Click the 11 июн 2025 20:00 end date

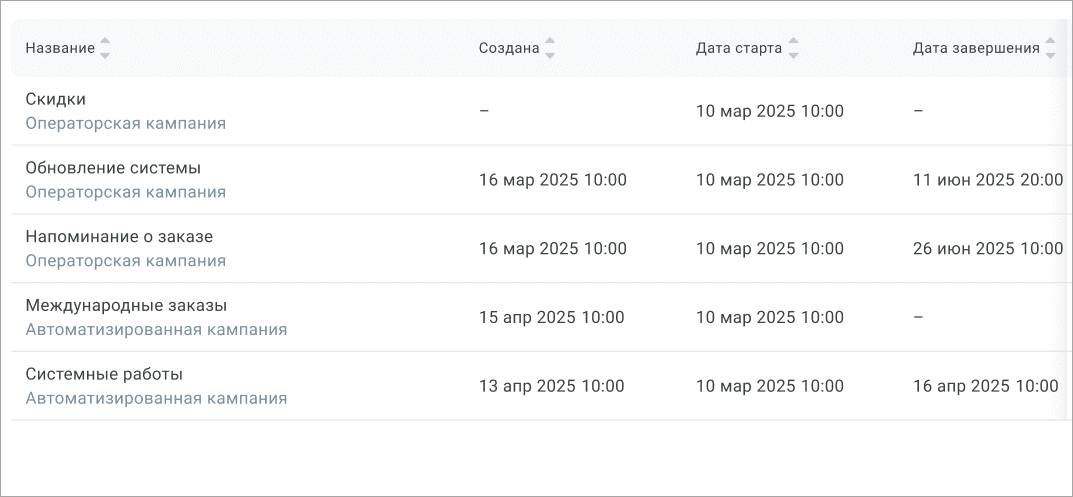pyautogui.click(x=987, y=180)
